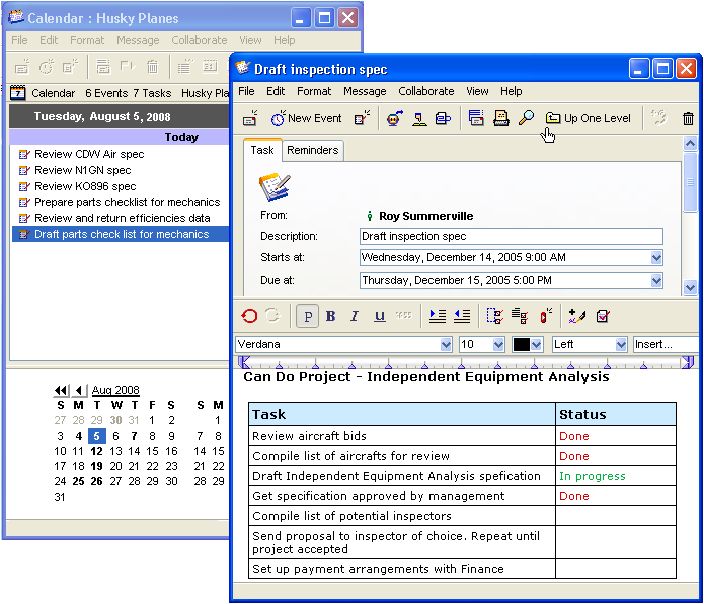Click the trash can delete icon

coord(688,118)
